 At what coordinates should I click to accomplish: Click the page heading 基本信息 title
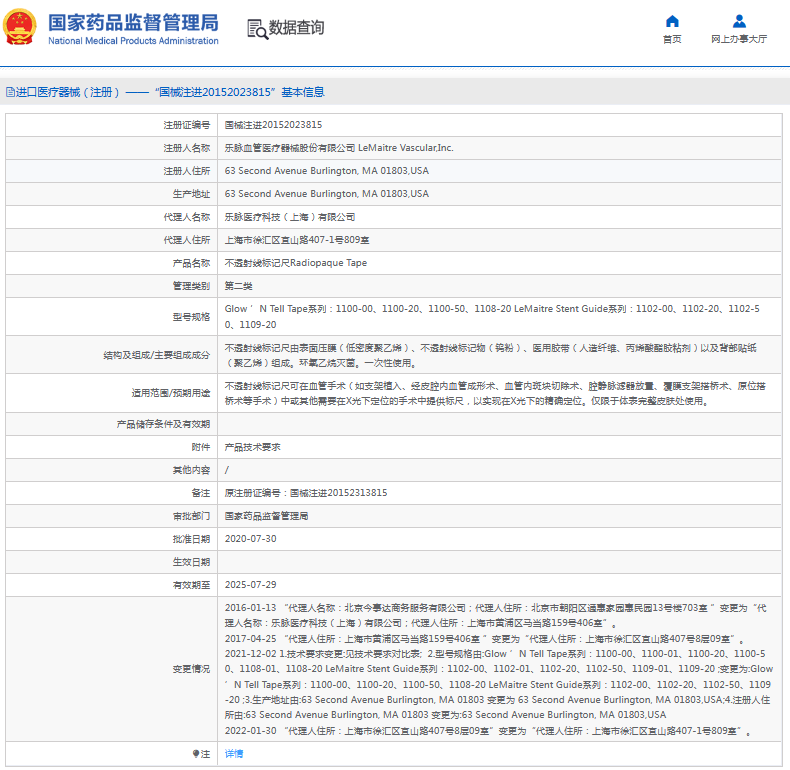coord(303,92)
